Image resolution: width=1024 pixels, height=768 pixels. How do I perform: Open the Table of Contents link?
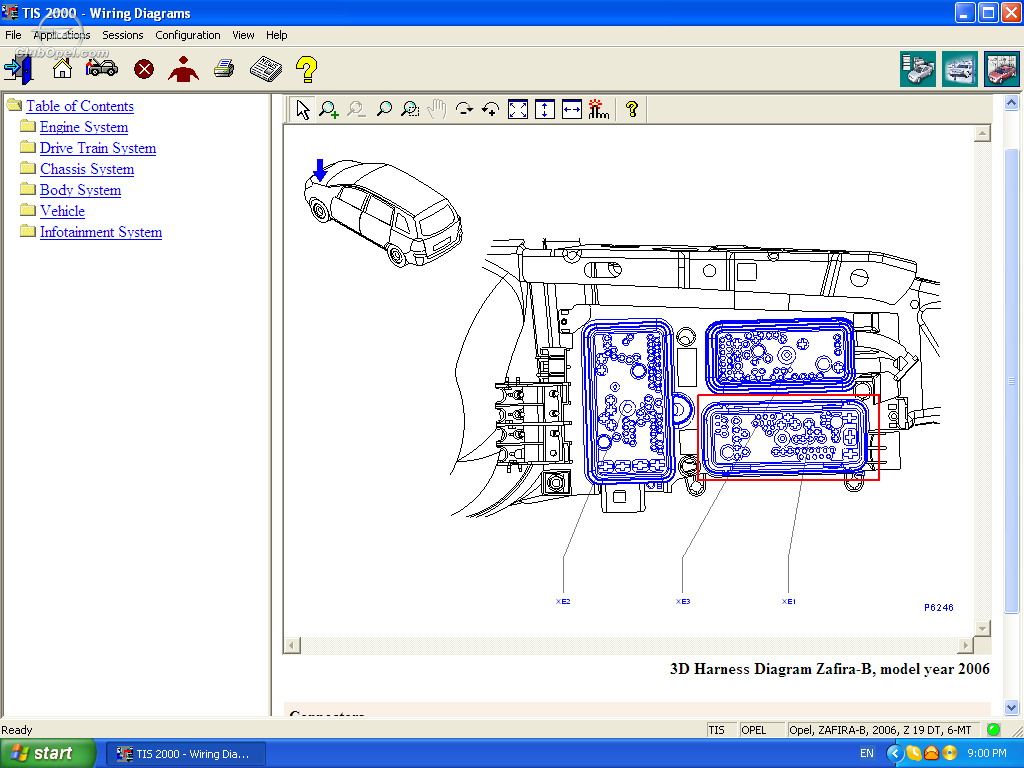(80, 106)
